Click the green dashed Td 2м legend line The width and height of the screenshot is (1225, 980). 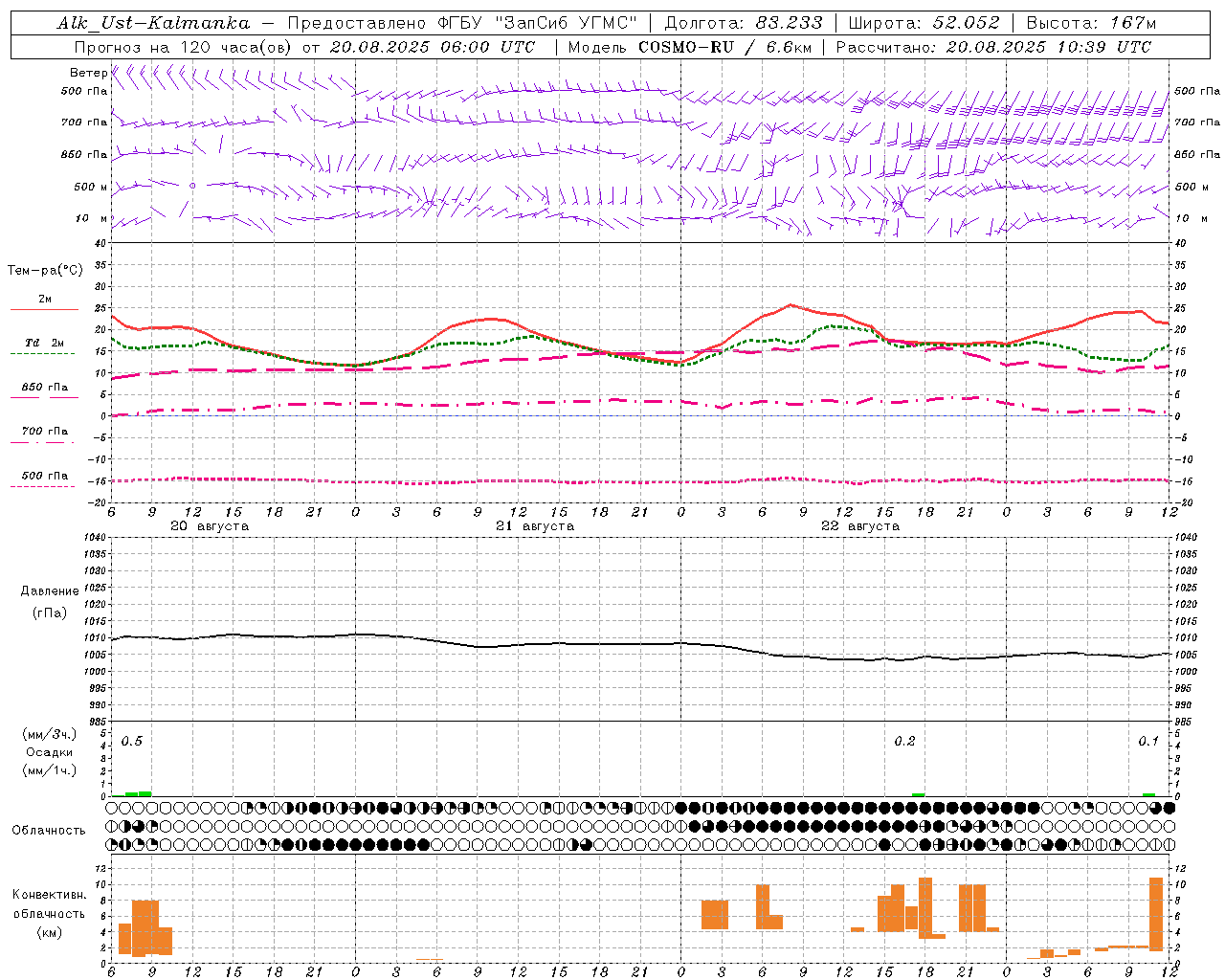click(42, 353)
